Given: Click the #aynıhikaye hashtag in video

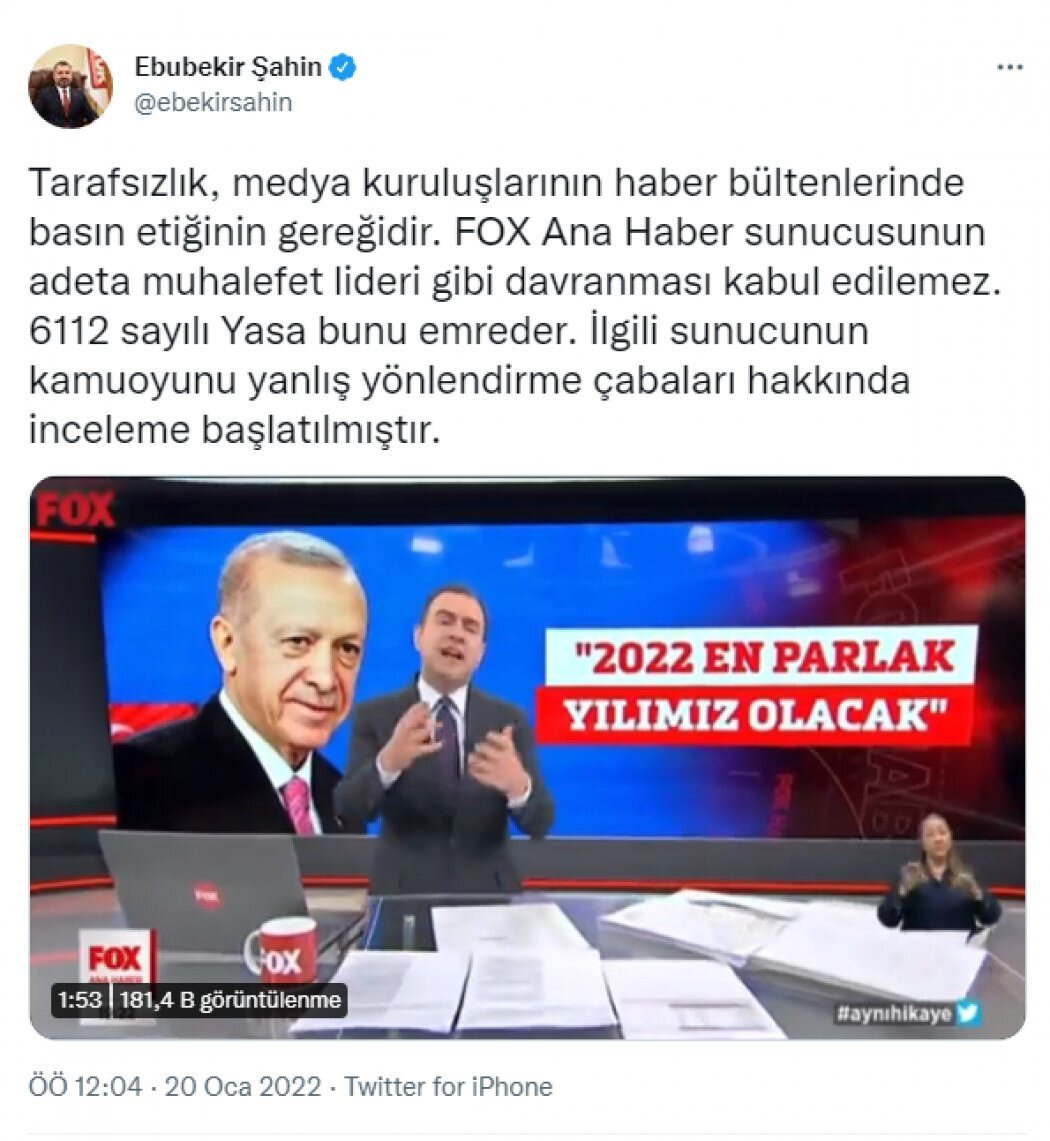Looking at the screenshot, I should pos(893,1014).
